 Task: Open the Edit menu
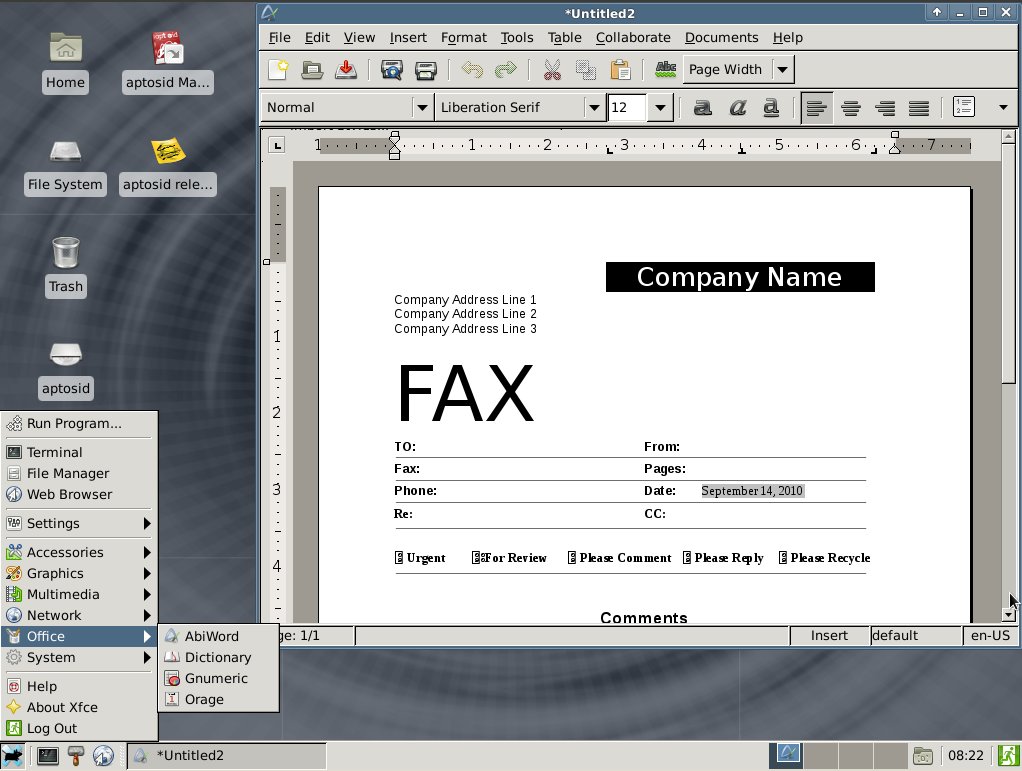point(317,37)
